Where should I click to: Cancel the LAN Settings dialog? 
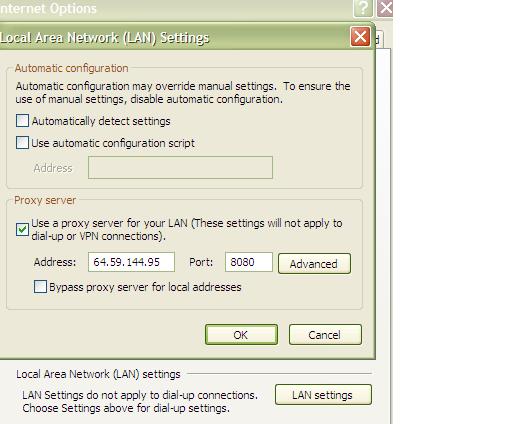[x=325, y=334]
